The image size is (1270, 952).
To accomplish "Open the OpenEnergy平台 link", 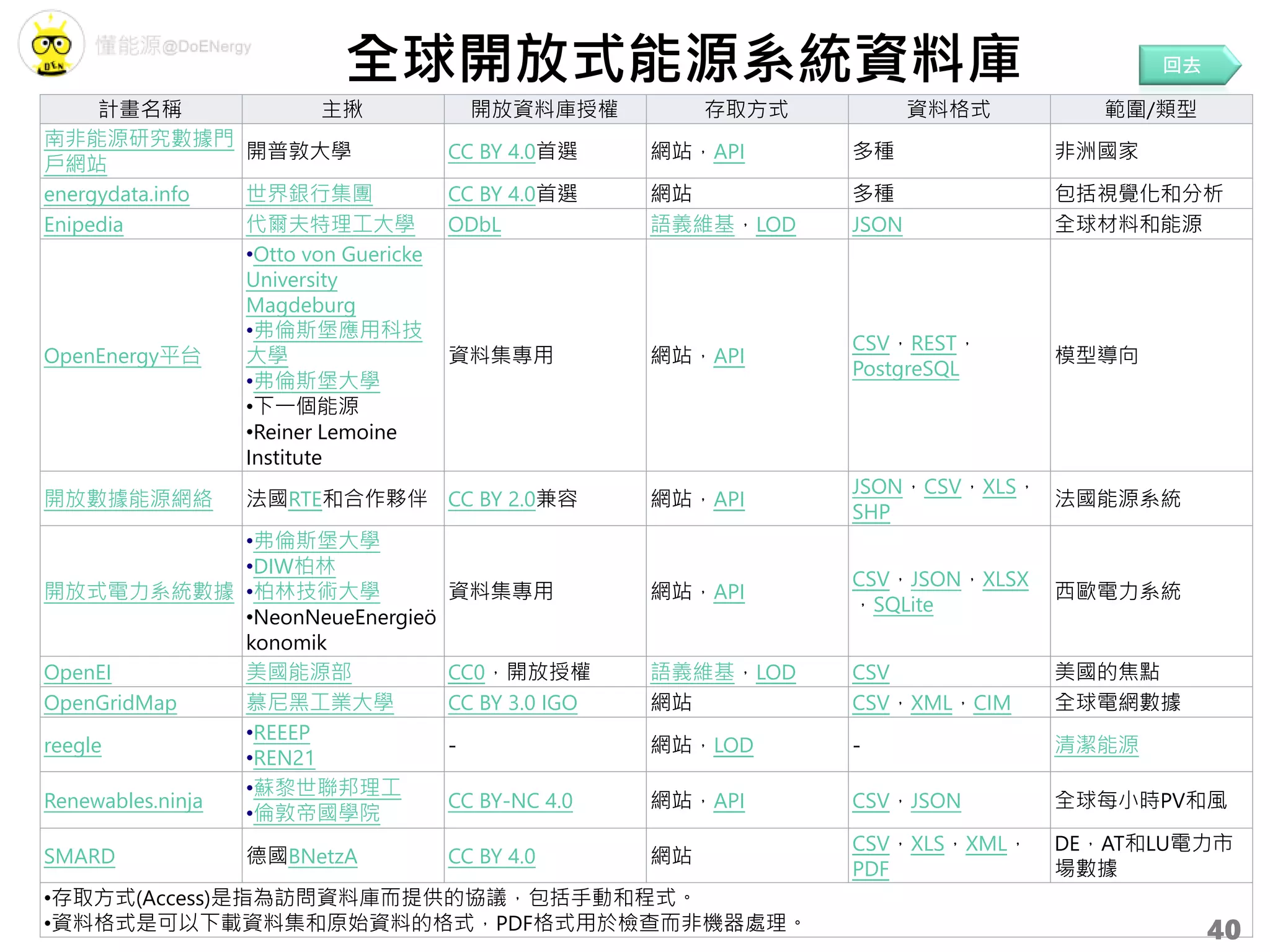I will [x=122, y=356].
